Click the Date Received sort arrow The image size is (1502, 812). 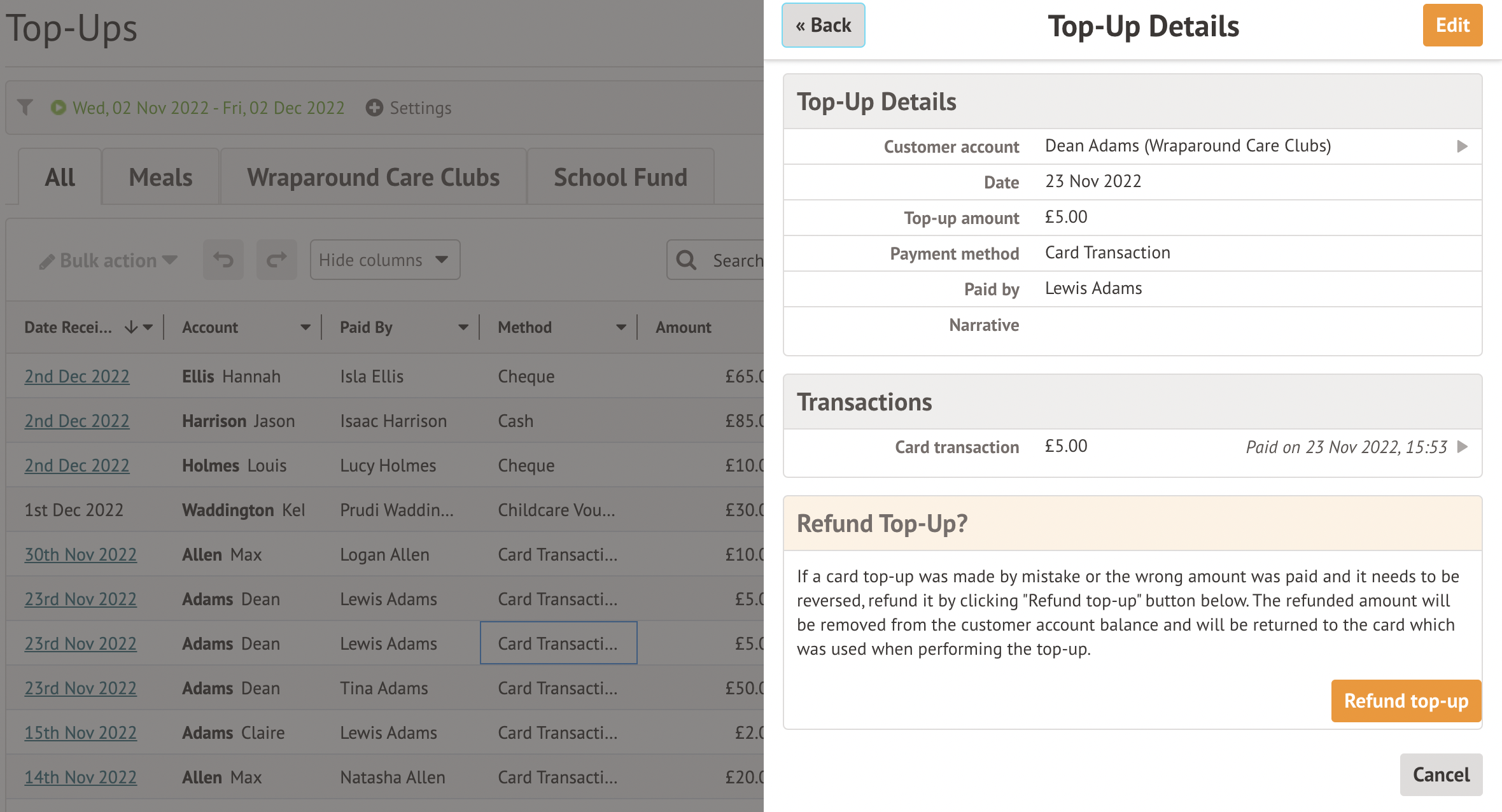point(131,327)
